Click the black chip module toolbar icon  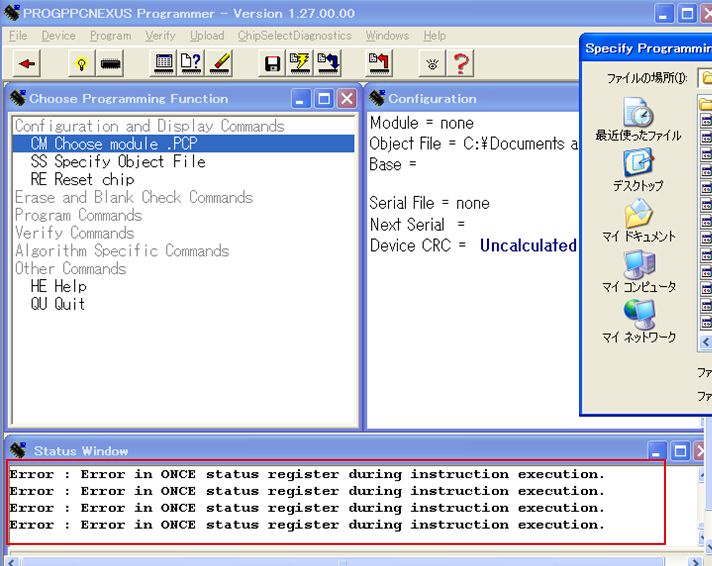110,64
